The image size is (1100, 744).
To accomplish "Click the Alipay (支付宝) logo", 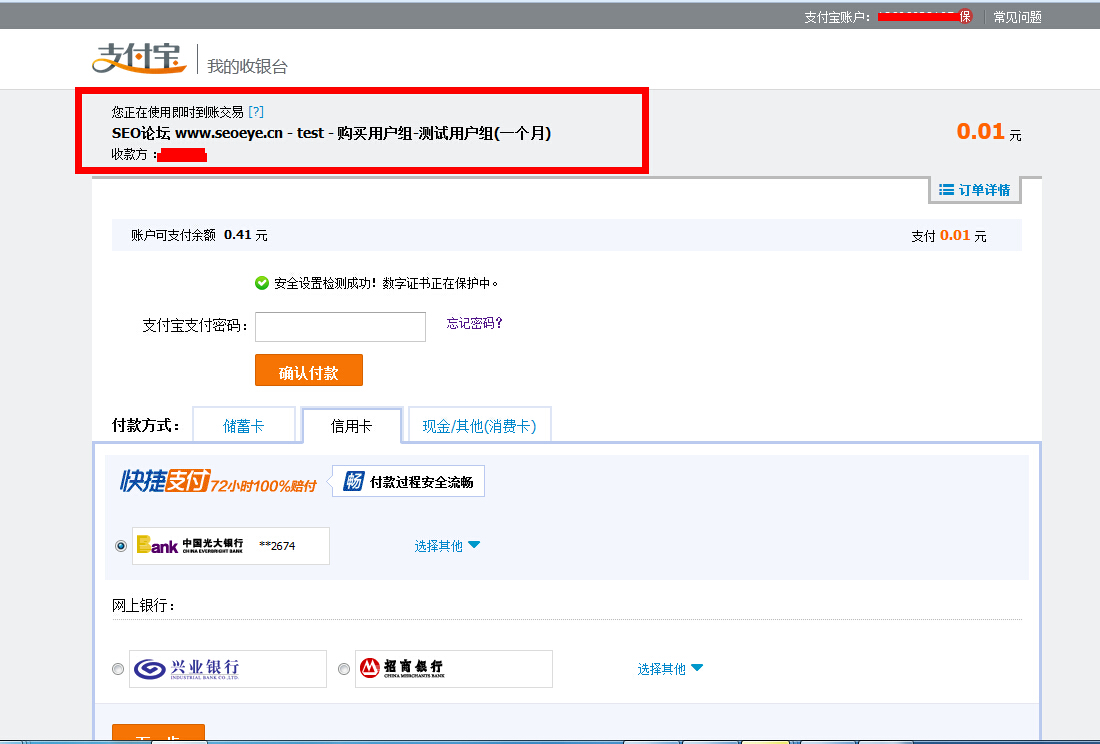I will [x=139, y=58].
